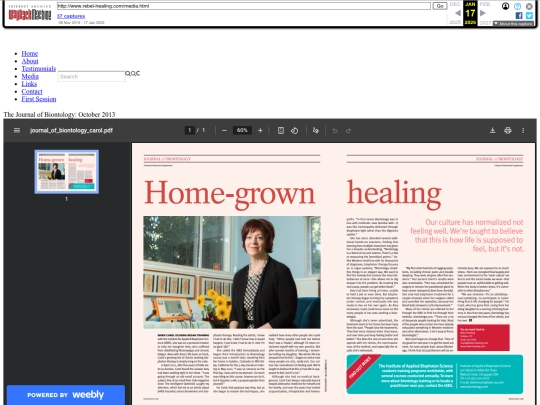Click the JAN 17 capture date
This screenshot has width=540, height=405.
point(470,13)
